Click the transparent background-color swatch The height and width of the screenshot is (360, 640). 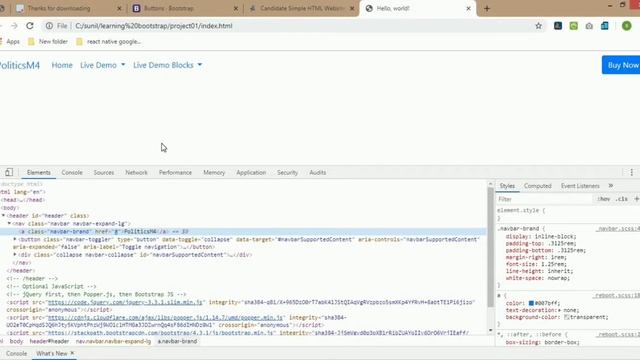[x=567, y=317]
